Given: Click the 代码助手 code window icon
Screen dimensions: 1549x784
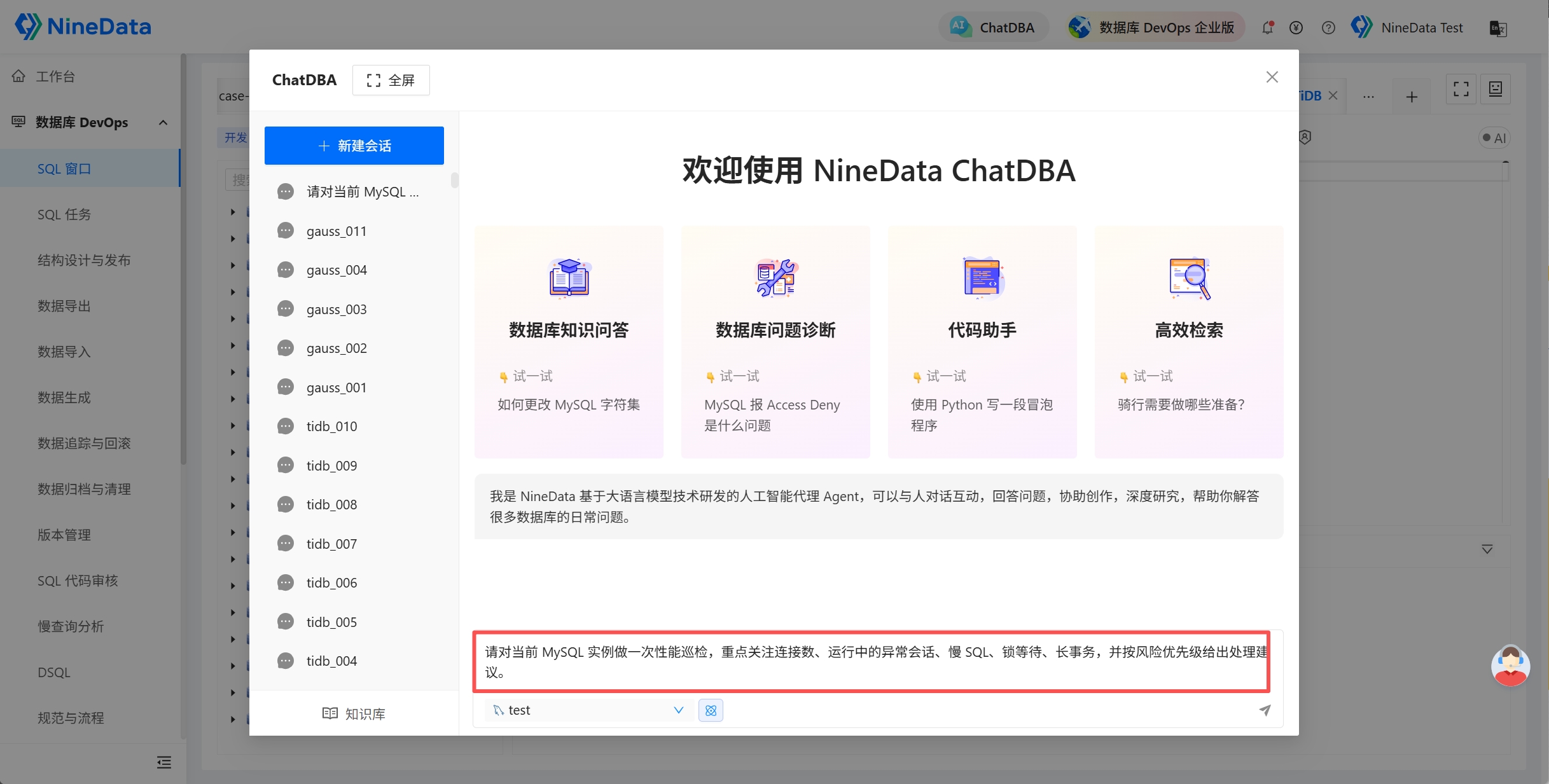Looking at the screenshot, I should point(982,278).
